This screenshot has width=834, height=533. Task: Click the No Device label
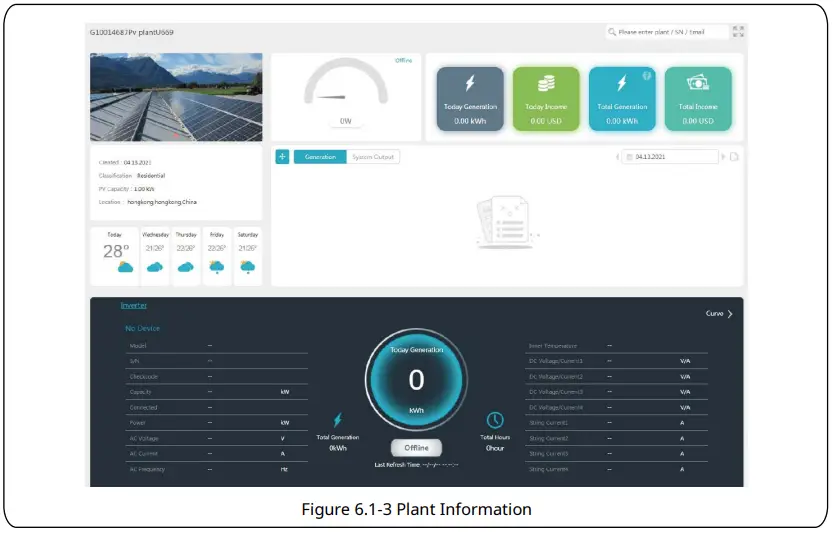143,328
